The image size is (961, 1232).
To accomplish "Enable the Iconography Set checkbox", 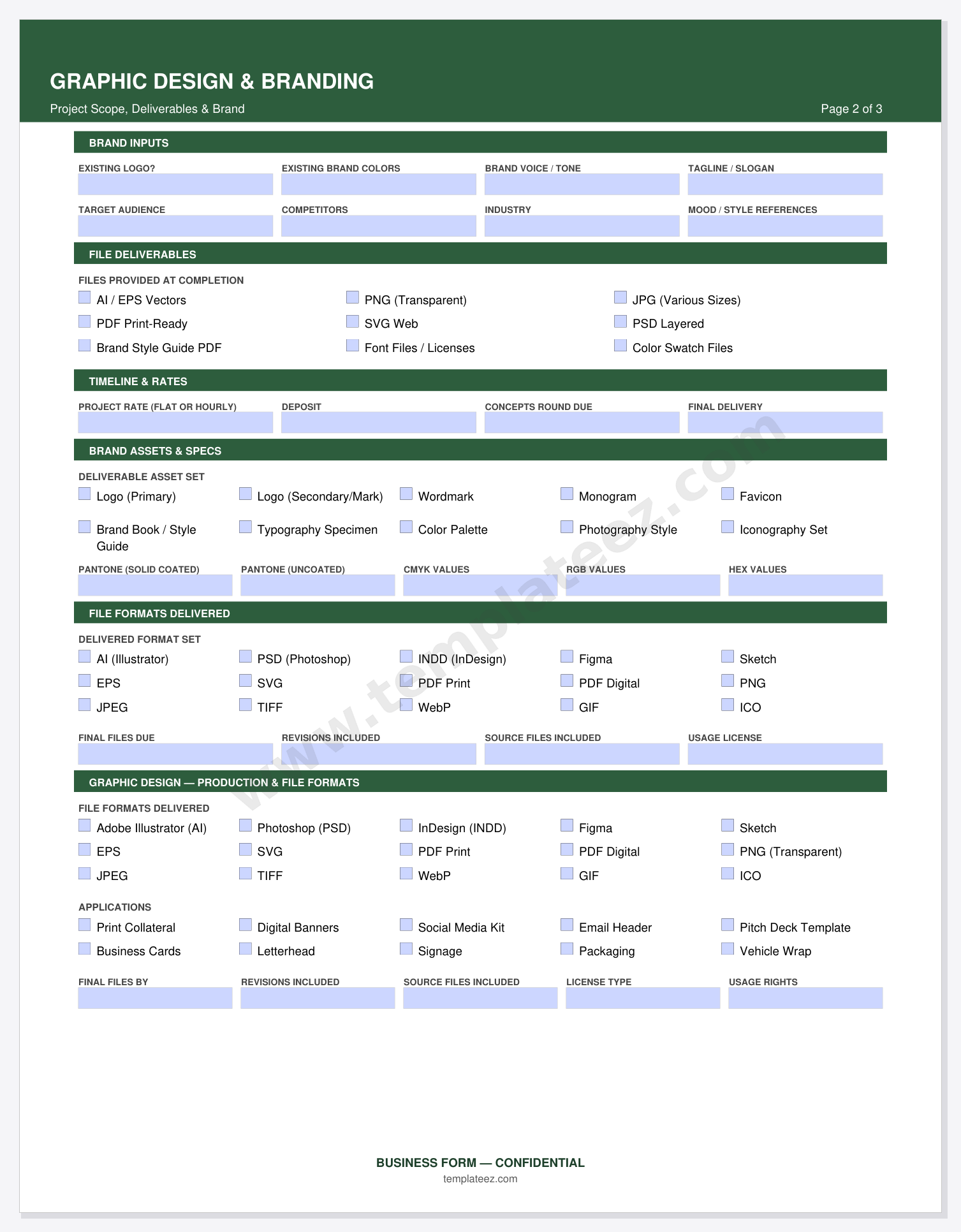I will click(728, 527).
